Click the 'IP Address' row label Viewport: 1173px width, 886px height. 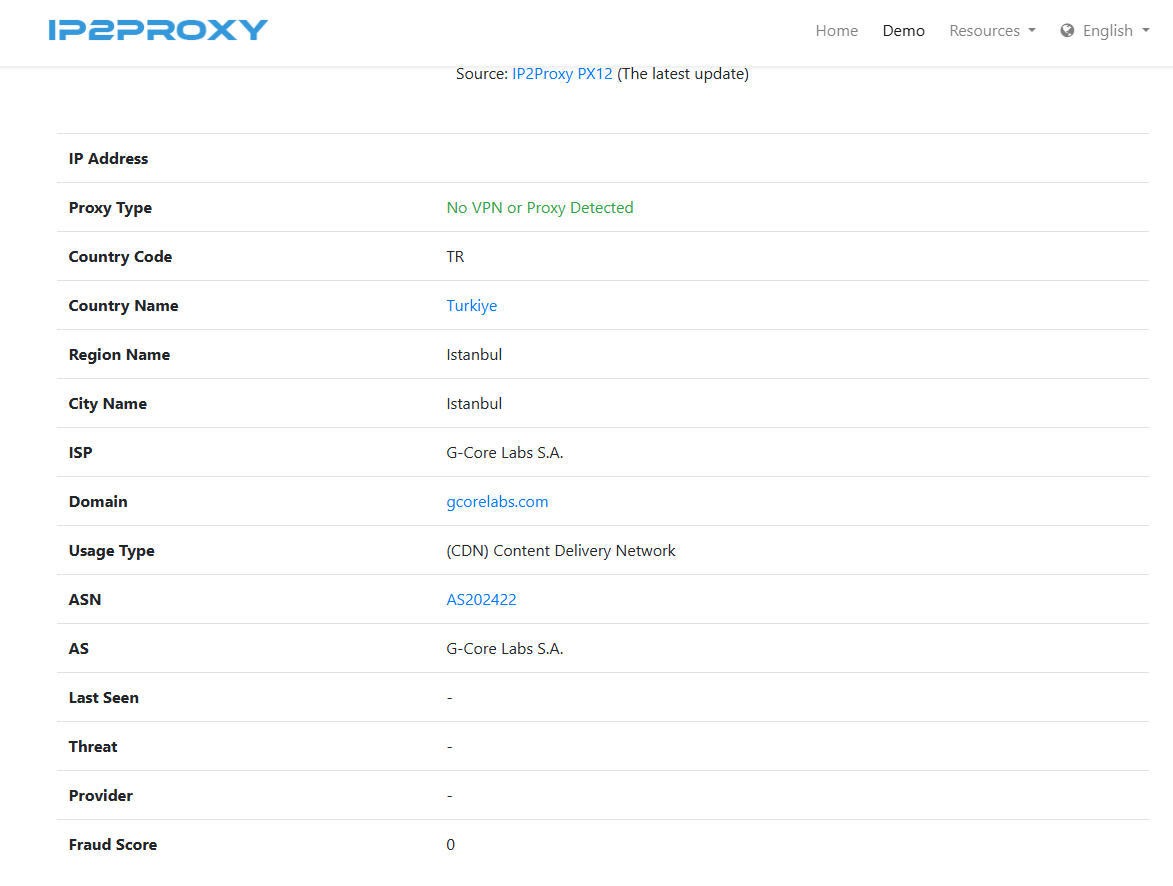tap(108, 159)
